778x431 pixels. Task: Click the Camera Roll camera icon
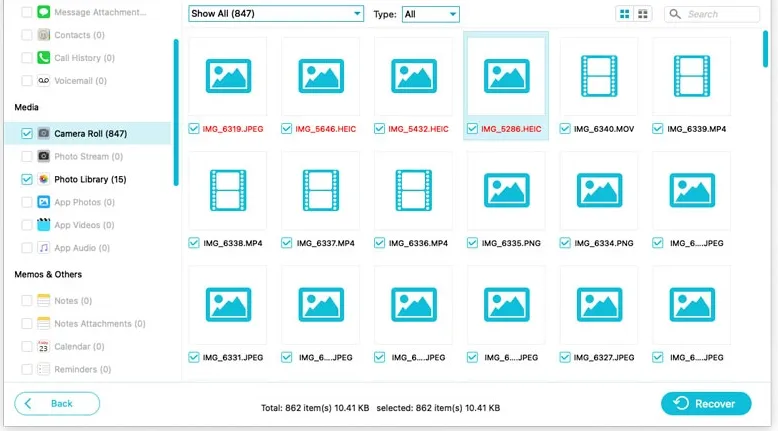tap(44, 133)
